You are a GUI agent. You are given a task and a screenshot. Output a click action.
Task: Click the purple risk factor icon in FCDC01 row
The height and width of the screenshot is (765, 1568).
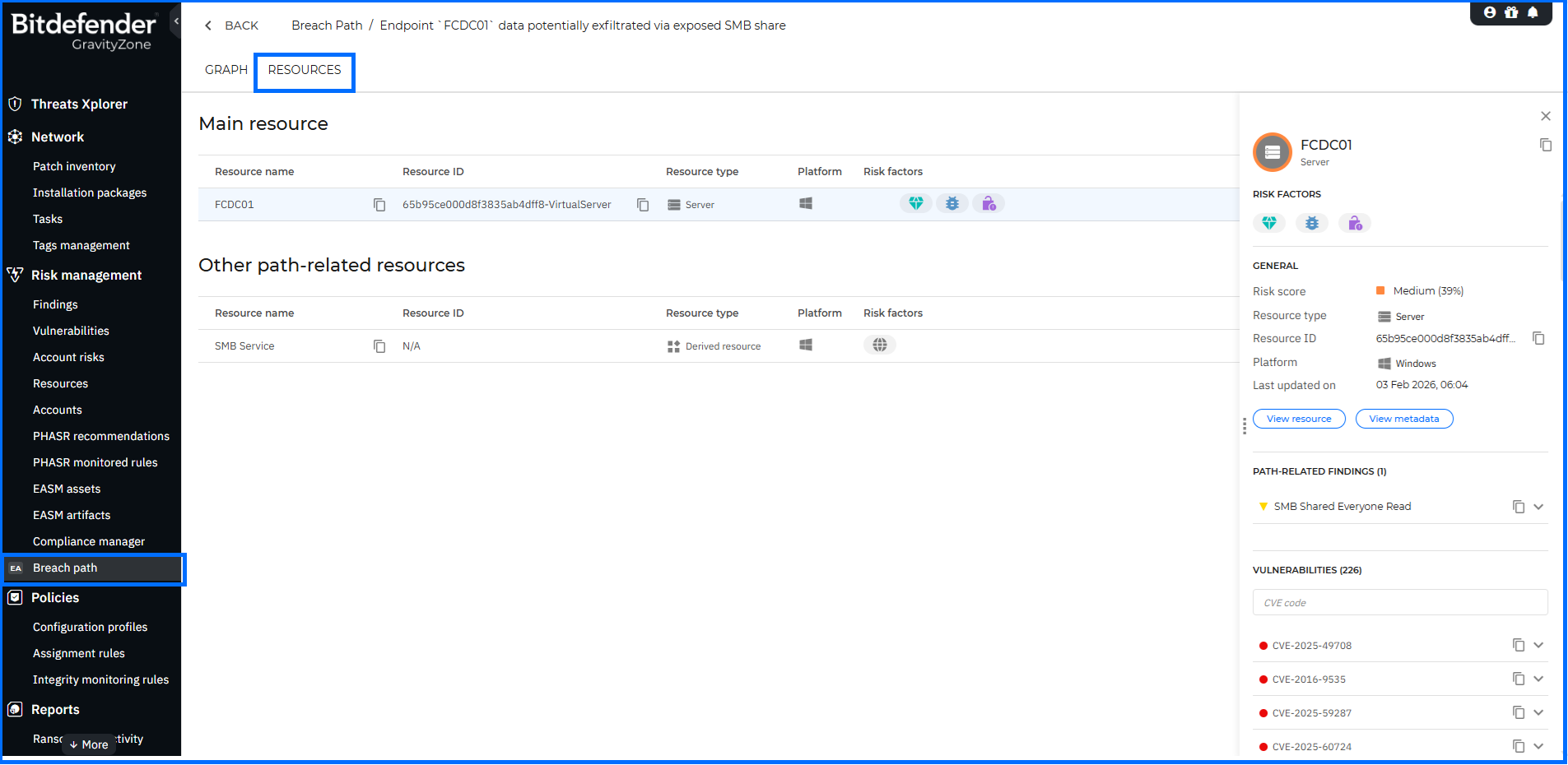pos(989,204)
